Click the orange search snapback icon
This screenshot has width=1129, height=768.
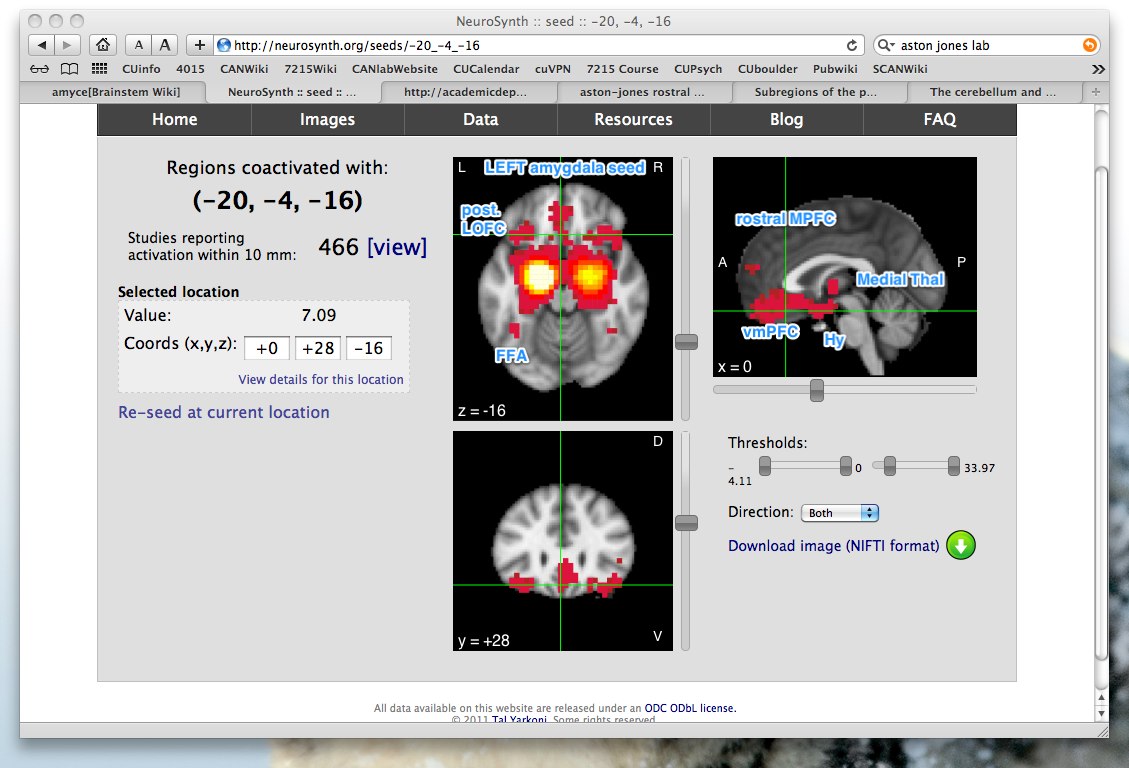(x=1090, y=45)
